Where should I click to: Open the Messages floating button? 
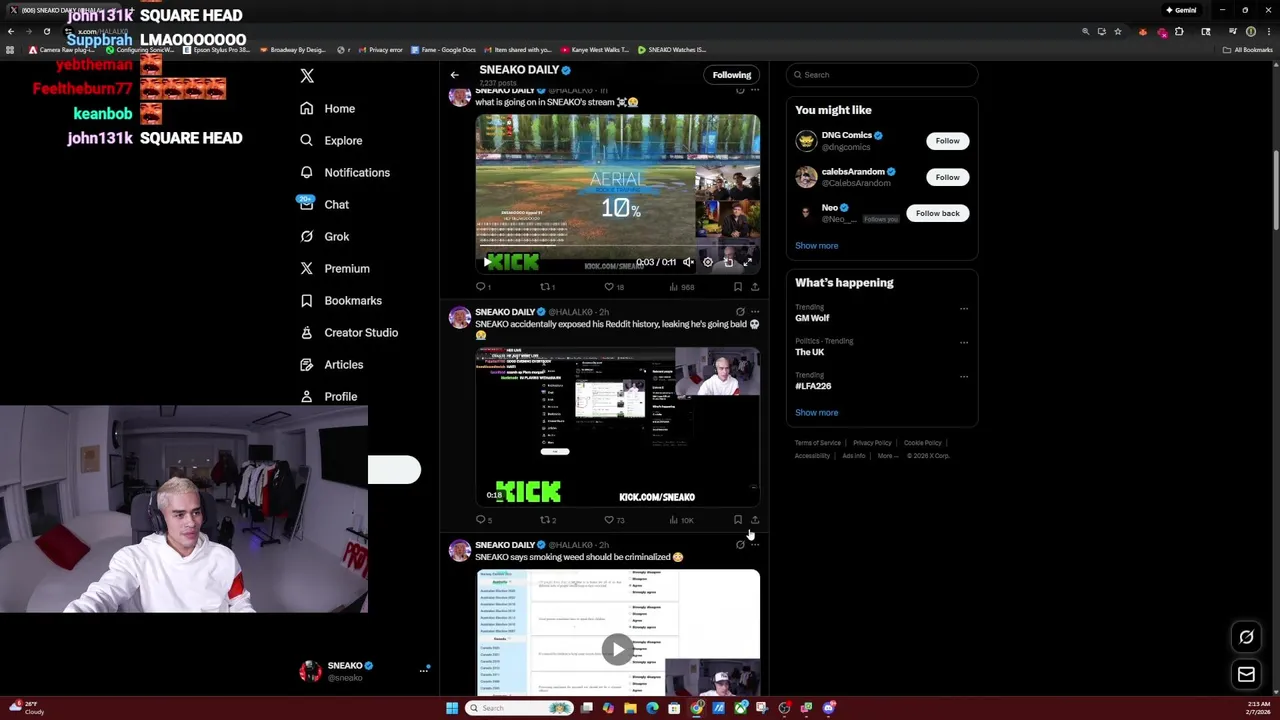tap(1246, 675)
